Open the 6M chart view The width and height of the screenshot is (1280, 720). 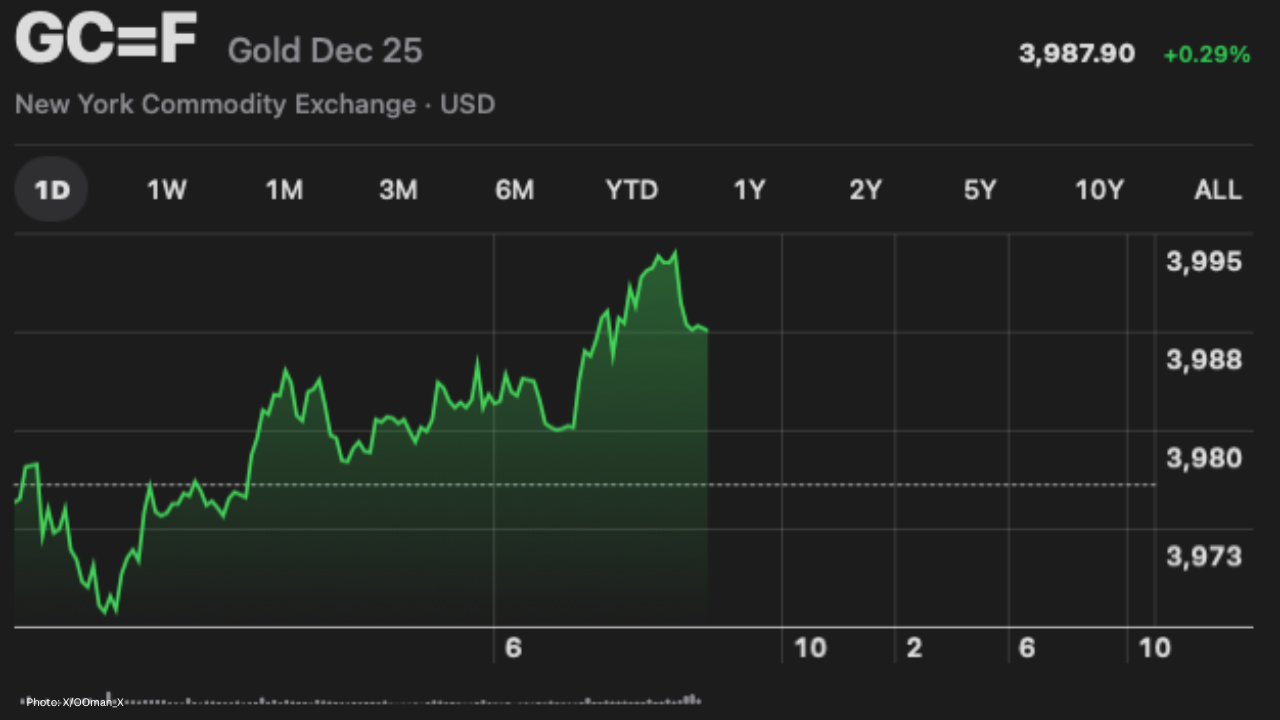tap(514, 189)
